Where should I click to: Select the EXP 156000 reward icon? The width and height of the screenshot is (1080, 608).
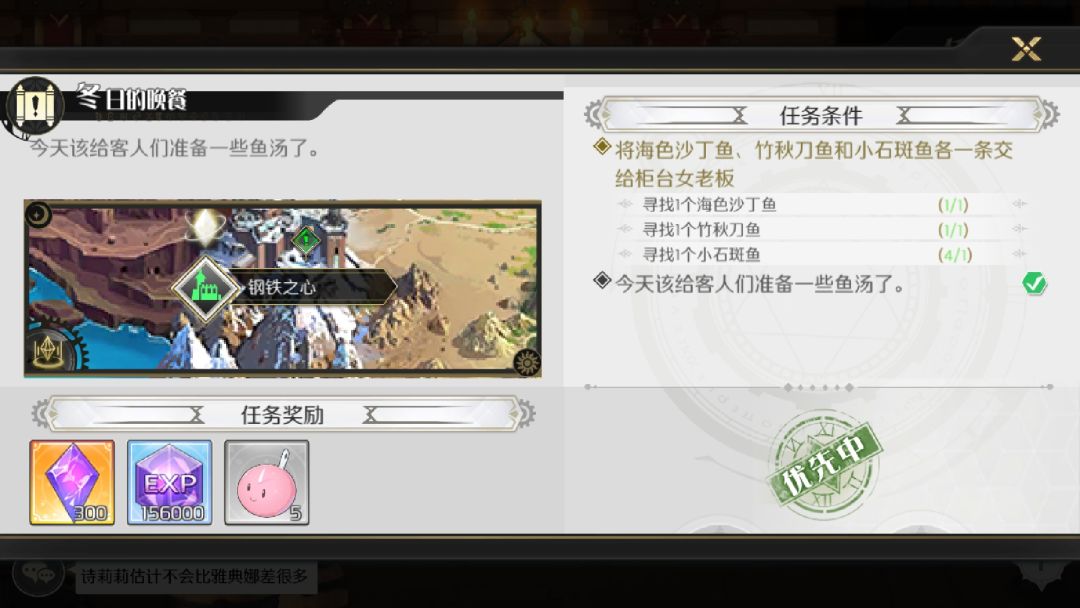click(x=169, y=483)
